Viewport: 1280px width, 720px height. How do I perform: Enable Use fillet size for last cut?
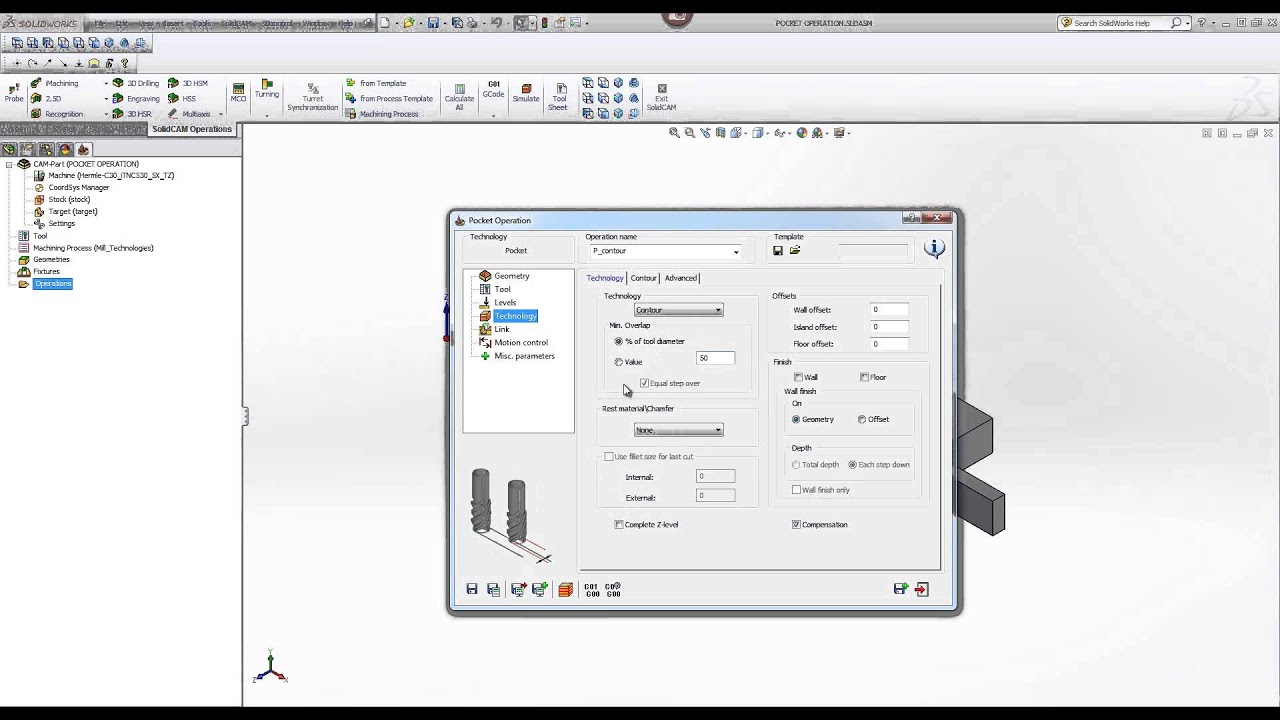[x=609, y=457]
